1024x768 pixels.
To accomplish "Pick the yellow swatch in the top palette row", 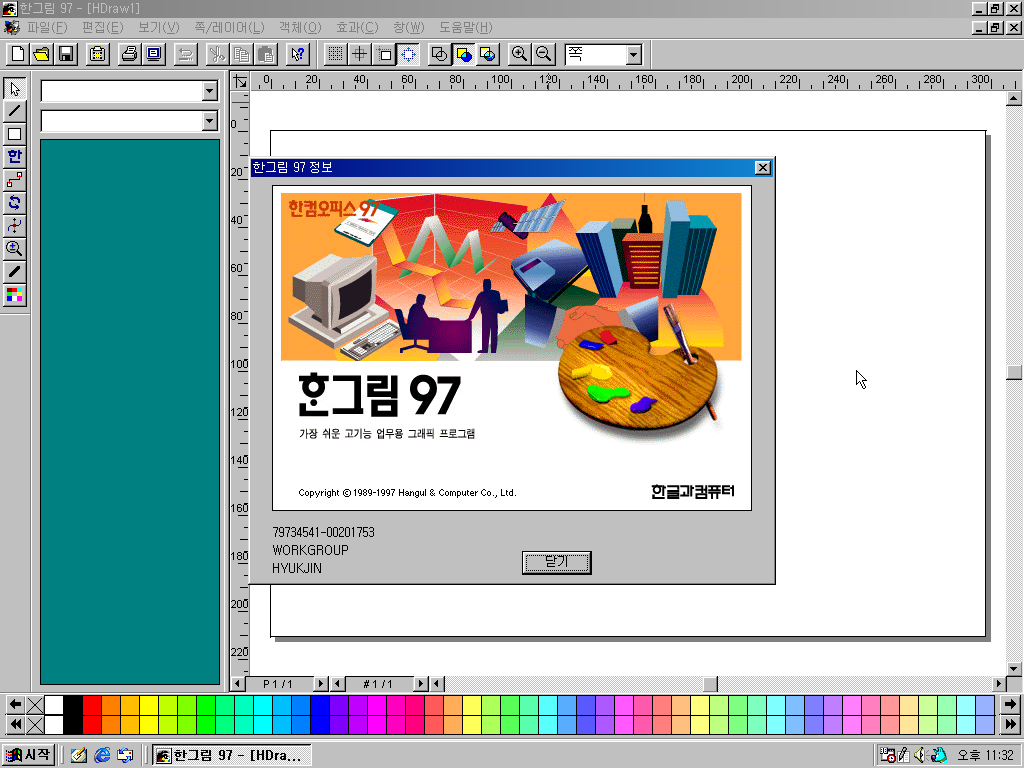I will 149,705.
